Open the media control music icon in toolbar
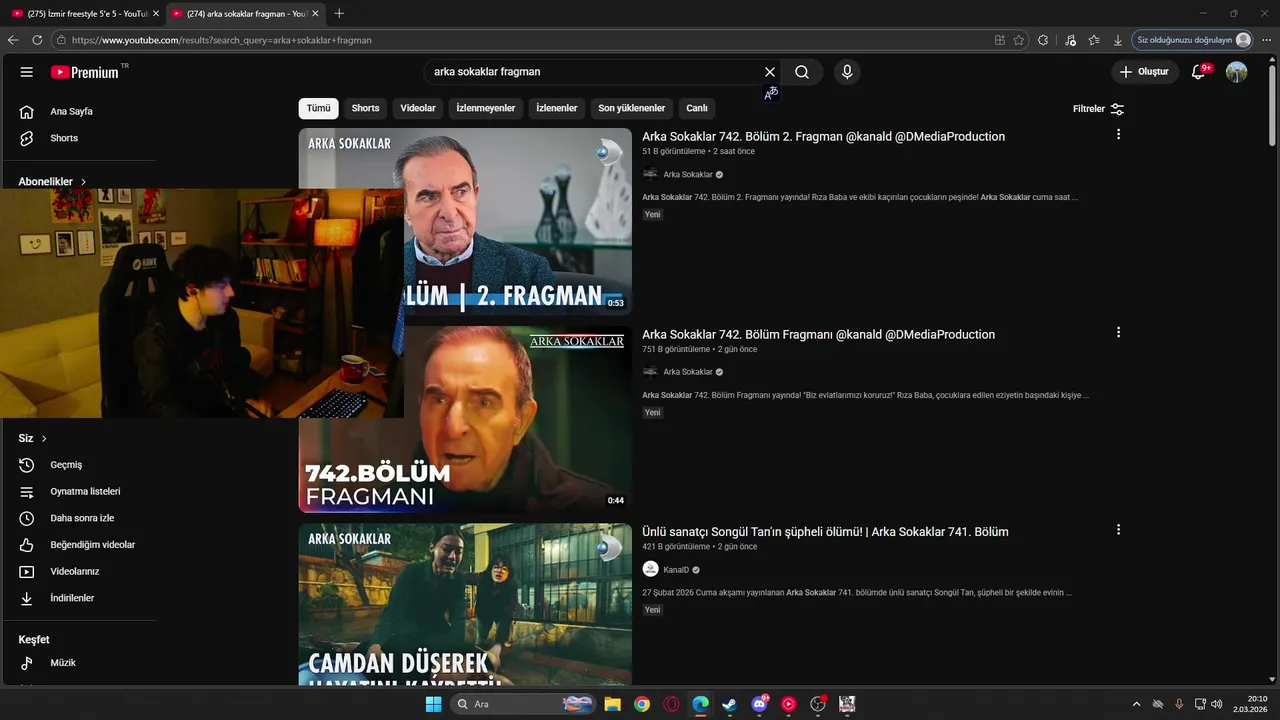1280x720 pixels. [x=1070, y=40]
